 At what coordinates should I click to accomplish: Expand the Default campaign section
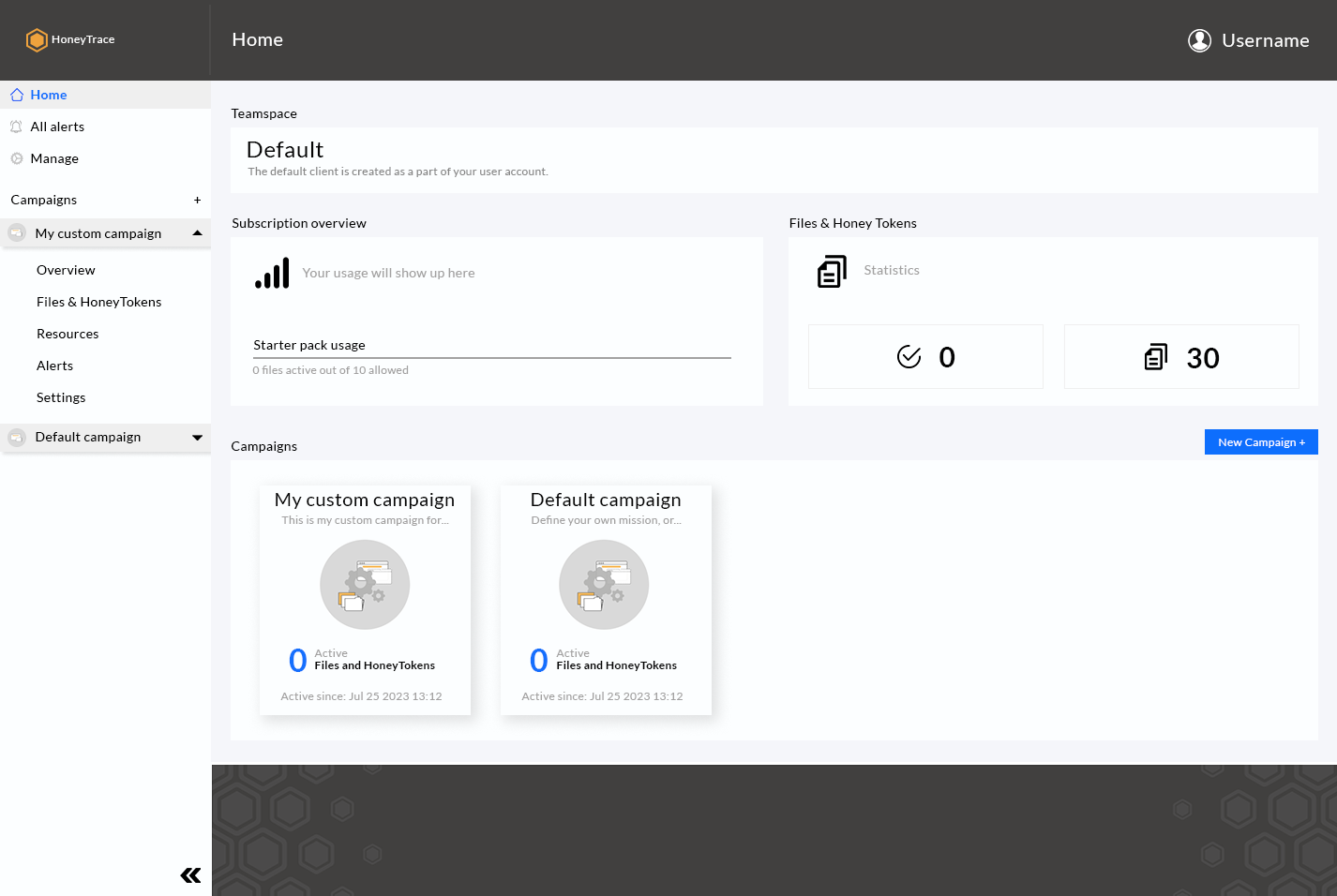pyautogui.click(x=197, y=437)
